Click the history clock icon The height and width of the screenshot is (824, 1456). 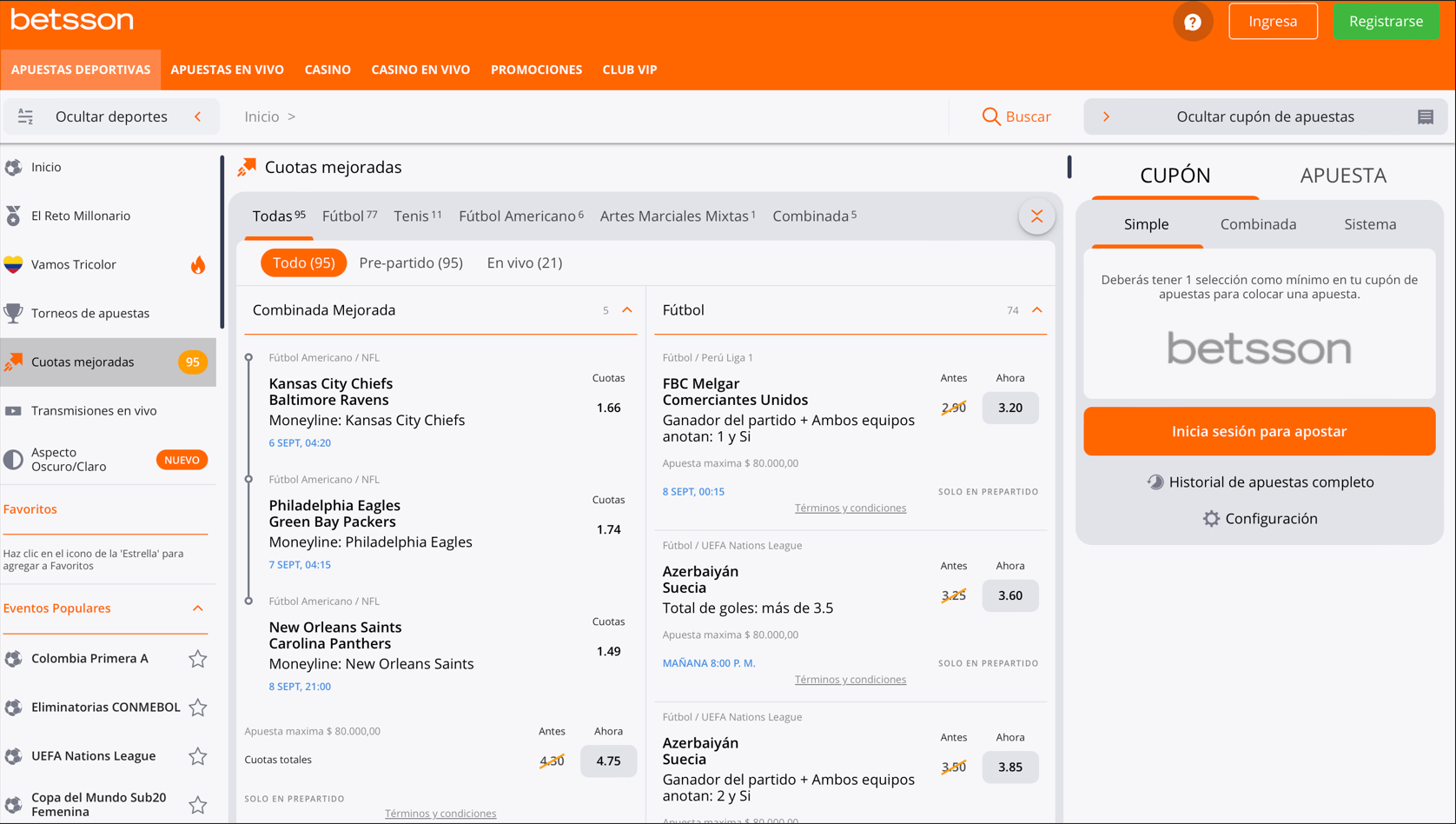pyautogui.click(x=1155, y=482)
